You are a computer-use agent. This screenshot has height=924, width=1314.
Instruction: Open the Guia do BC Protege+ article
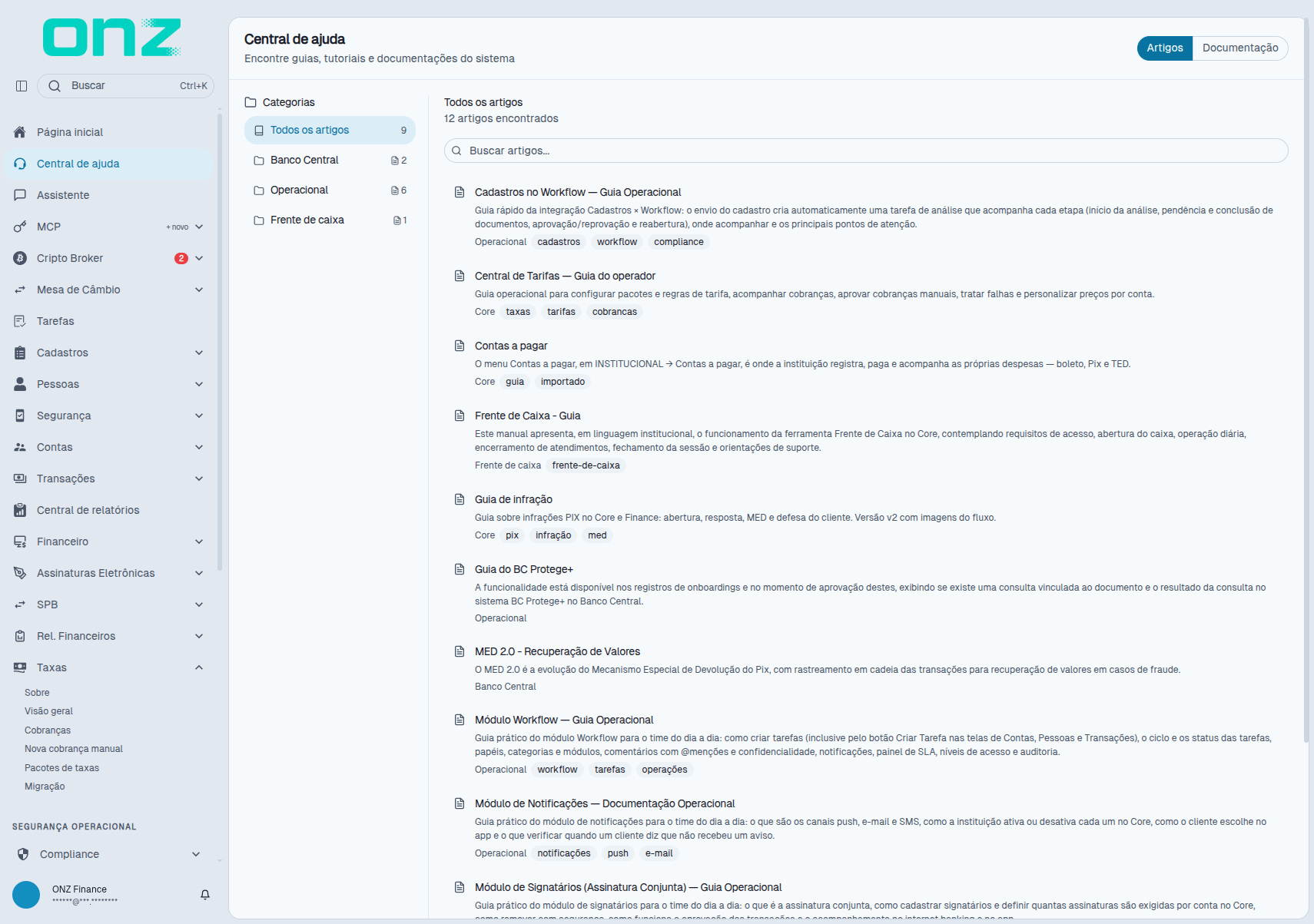click(x=524, y=569)
